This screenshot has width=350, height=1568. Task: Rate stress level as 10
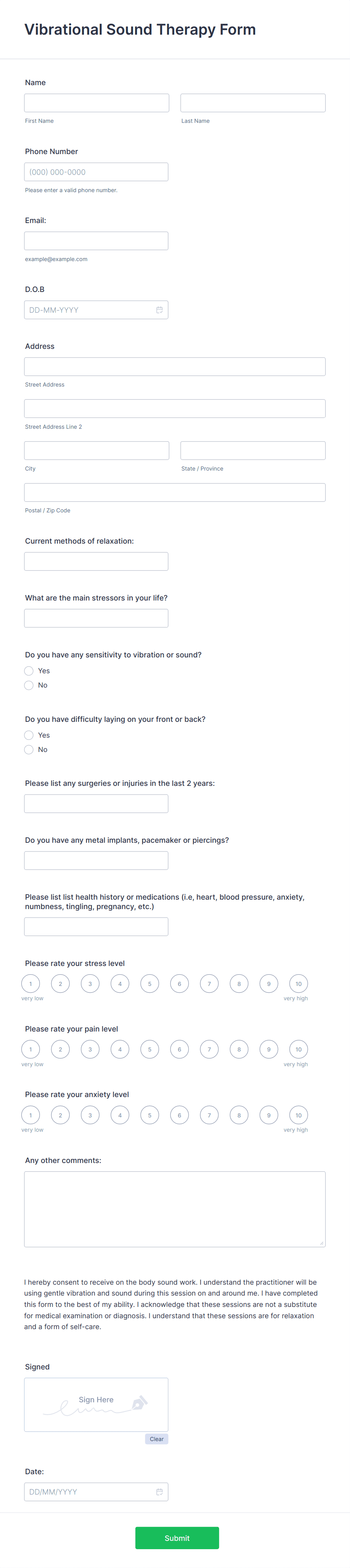click(x=298, y=983)
